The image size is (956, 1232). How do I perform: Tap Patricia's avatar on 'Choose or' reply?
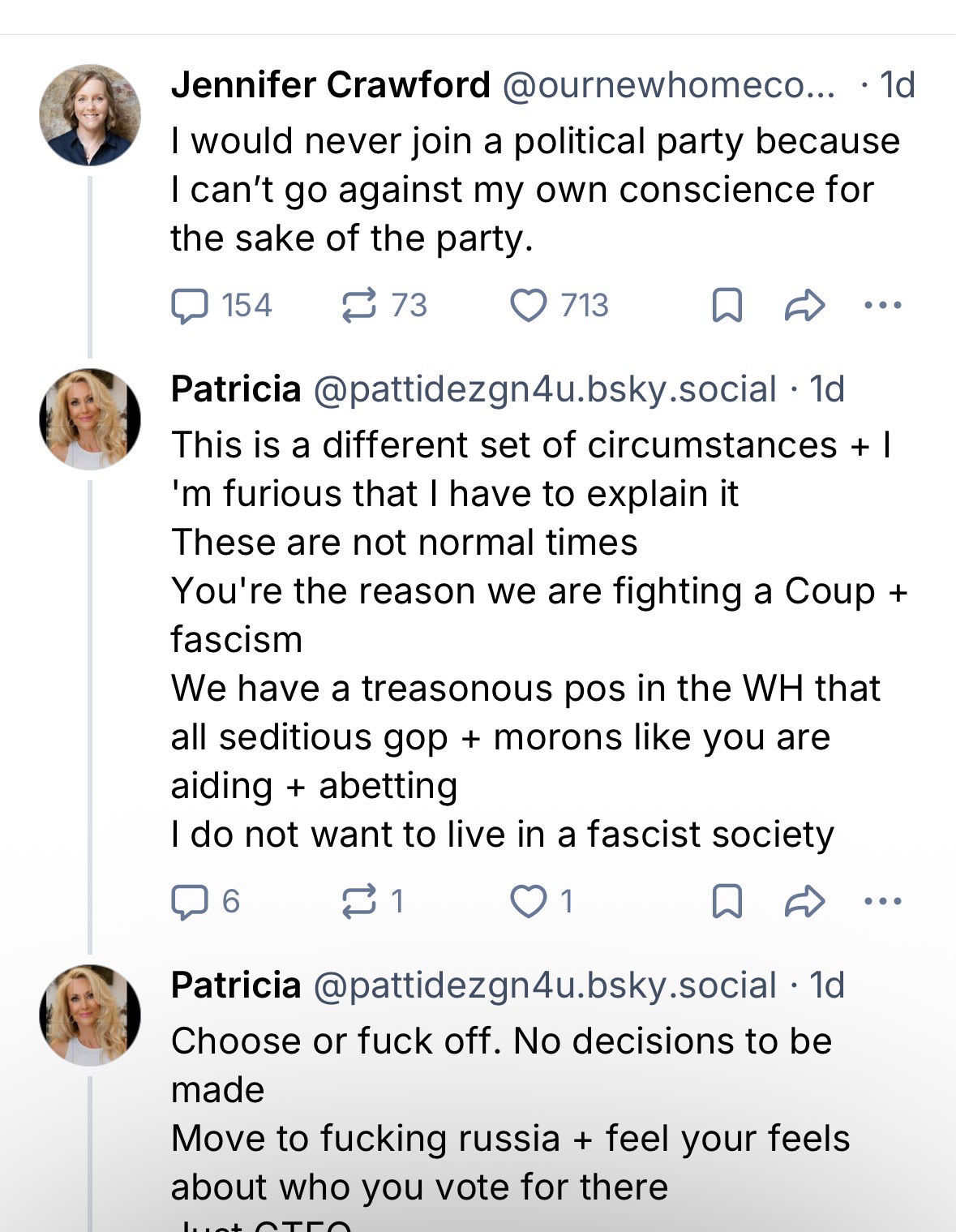90,1015
